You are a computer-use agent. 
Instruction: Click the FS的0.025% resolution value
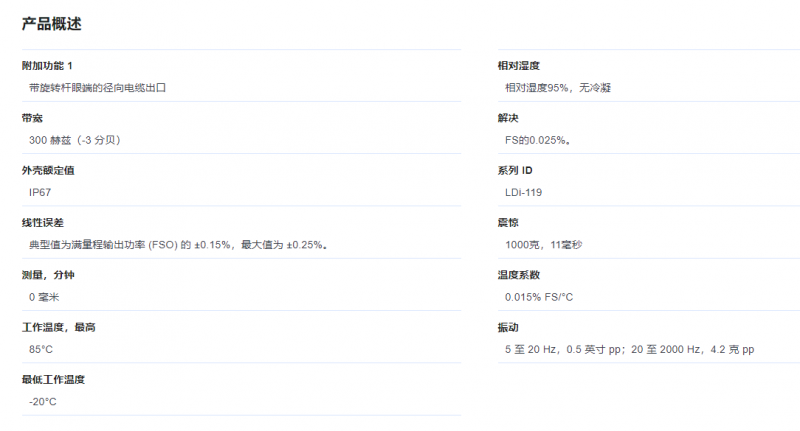point(538,140)
